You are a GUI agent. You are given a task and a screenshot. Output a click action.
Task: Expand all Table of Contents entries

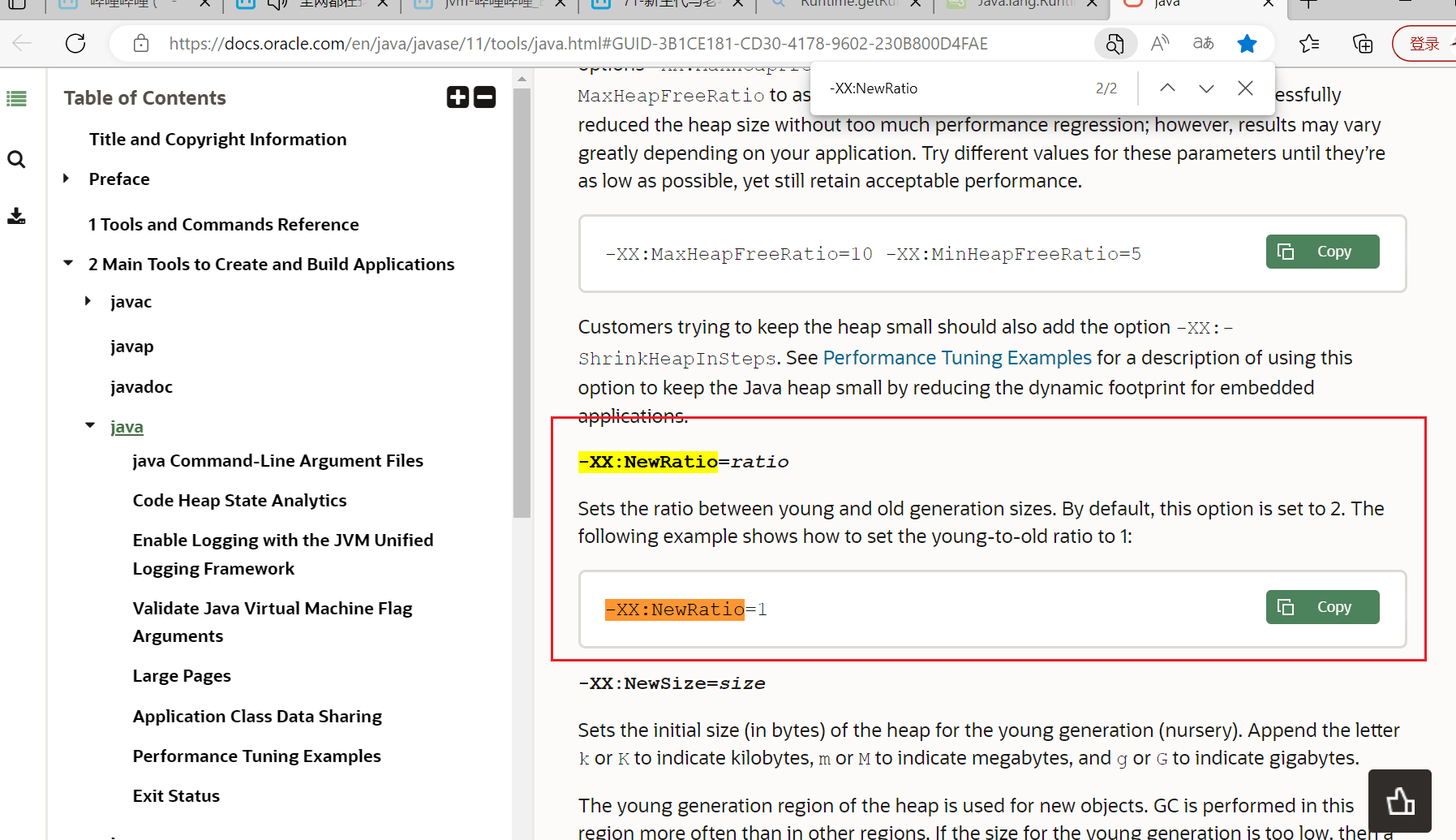(457, 97)
